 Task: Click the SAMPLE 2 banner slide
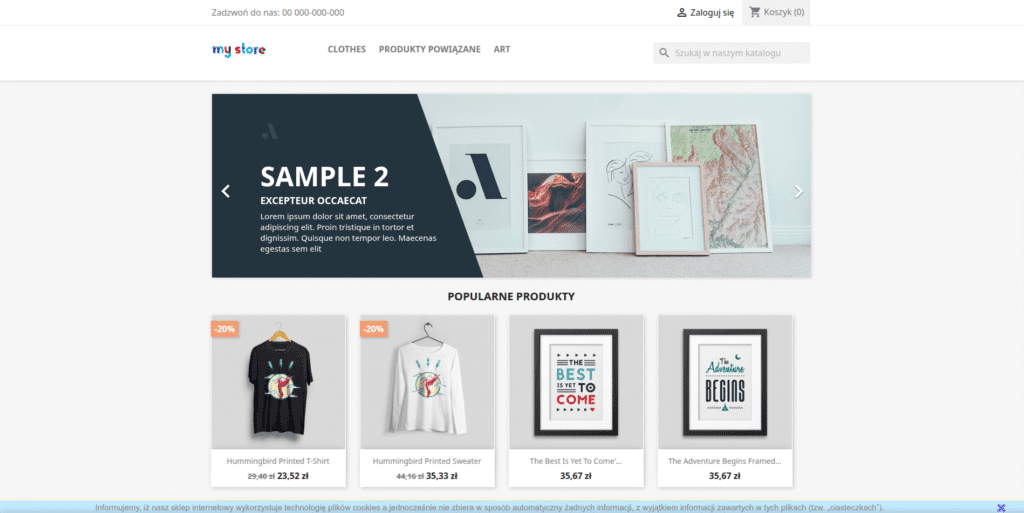click(511, 186)
